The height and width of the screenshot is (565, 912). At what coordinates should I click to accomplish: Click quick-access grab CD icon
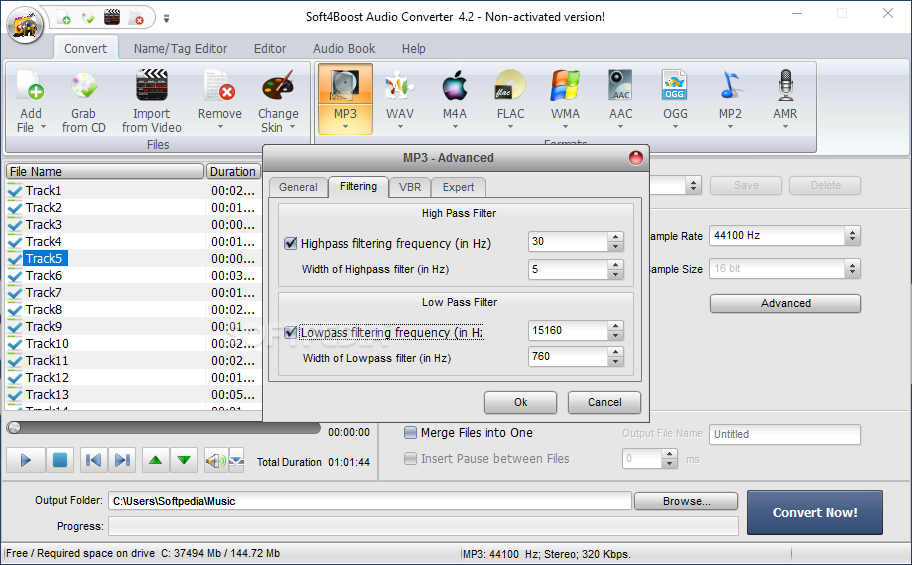click(88, 17)
